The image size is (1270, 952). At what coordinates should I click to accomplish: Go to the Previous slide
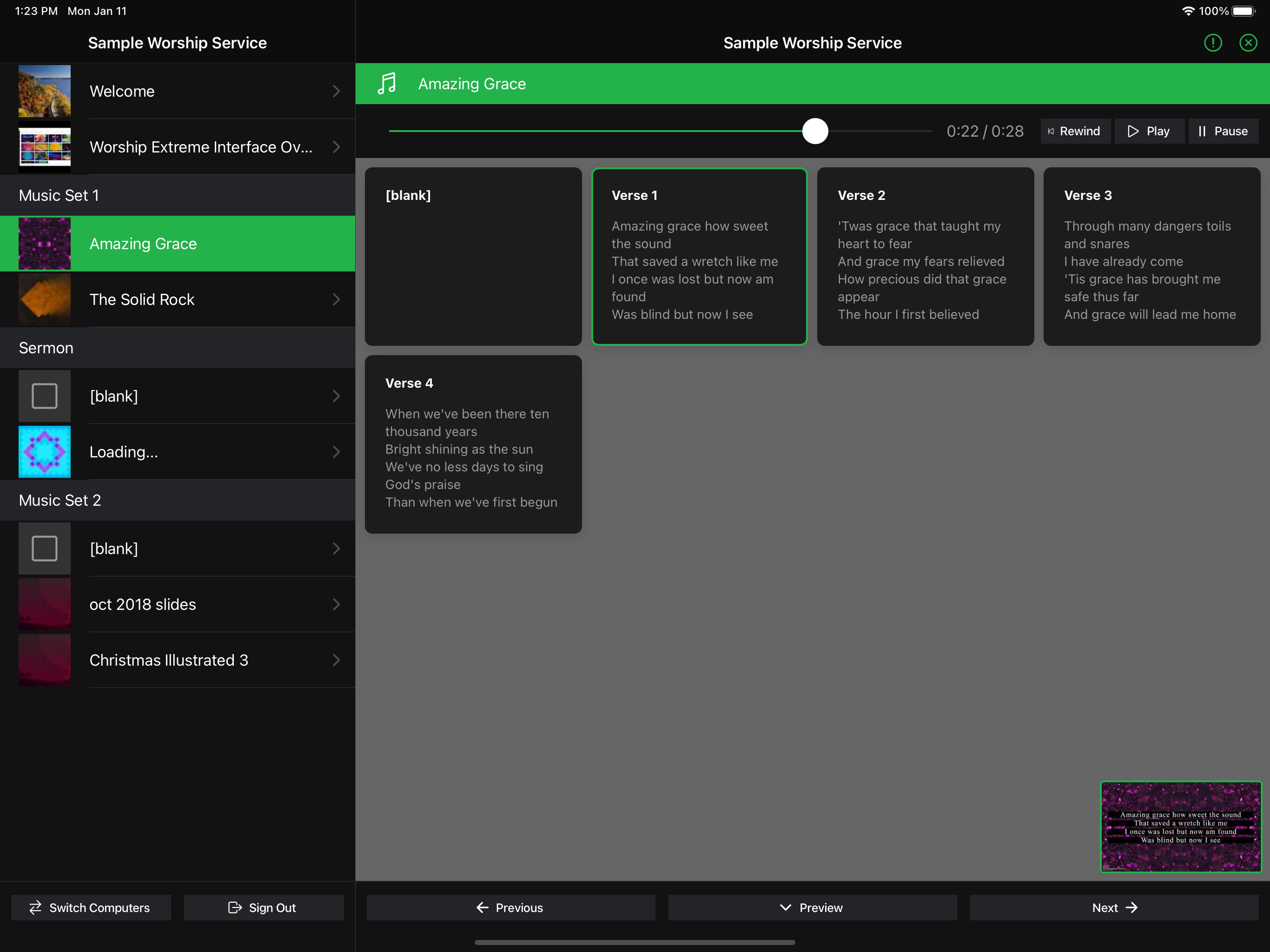[510, 907]
